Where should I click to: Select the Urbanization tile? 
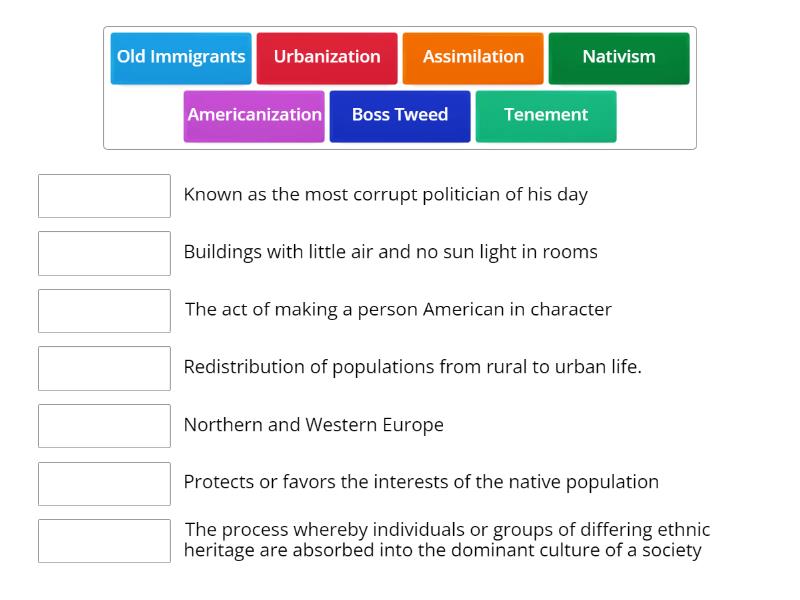327,57
